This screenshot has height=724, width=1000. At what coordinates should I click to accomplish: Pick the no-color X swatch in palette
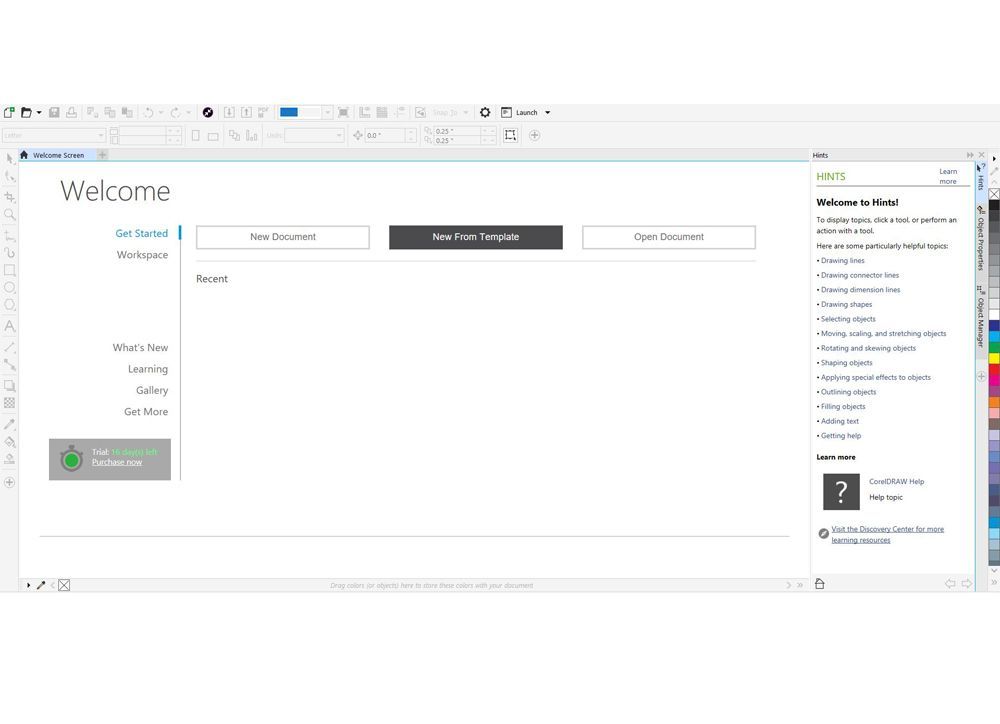point(994,194)
